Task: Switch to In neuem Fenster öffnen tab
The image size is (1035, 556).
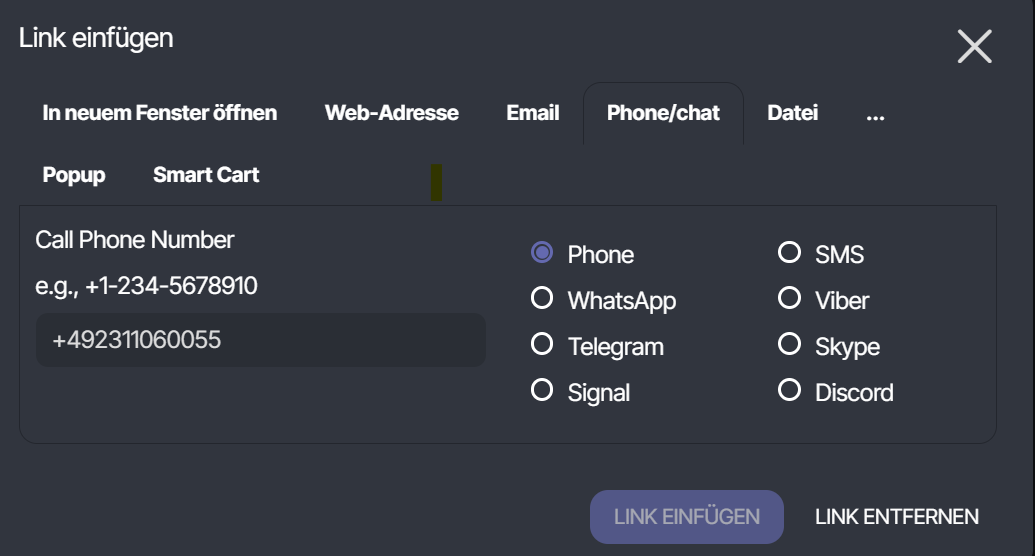Action: click(160, 113)
